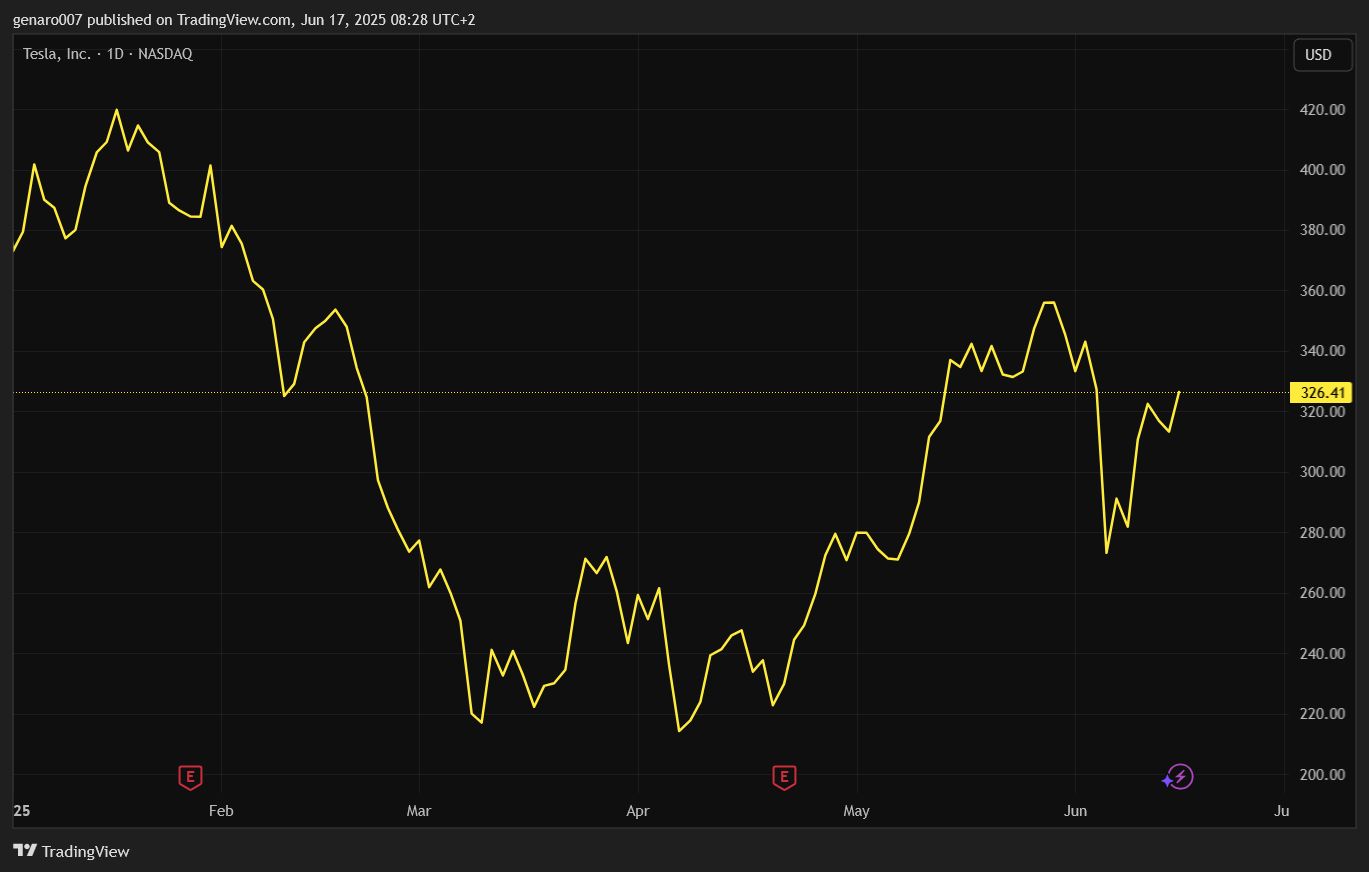
Task: Click the 326.41 current price label
Action: 1321,393
